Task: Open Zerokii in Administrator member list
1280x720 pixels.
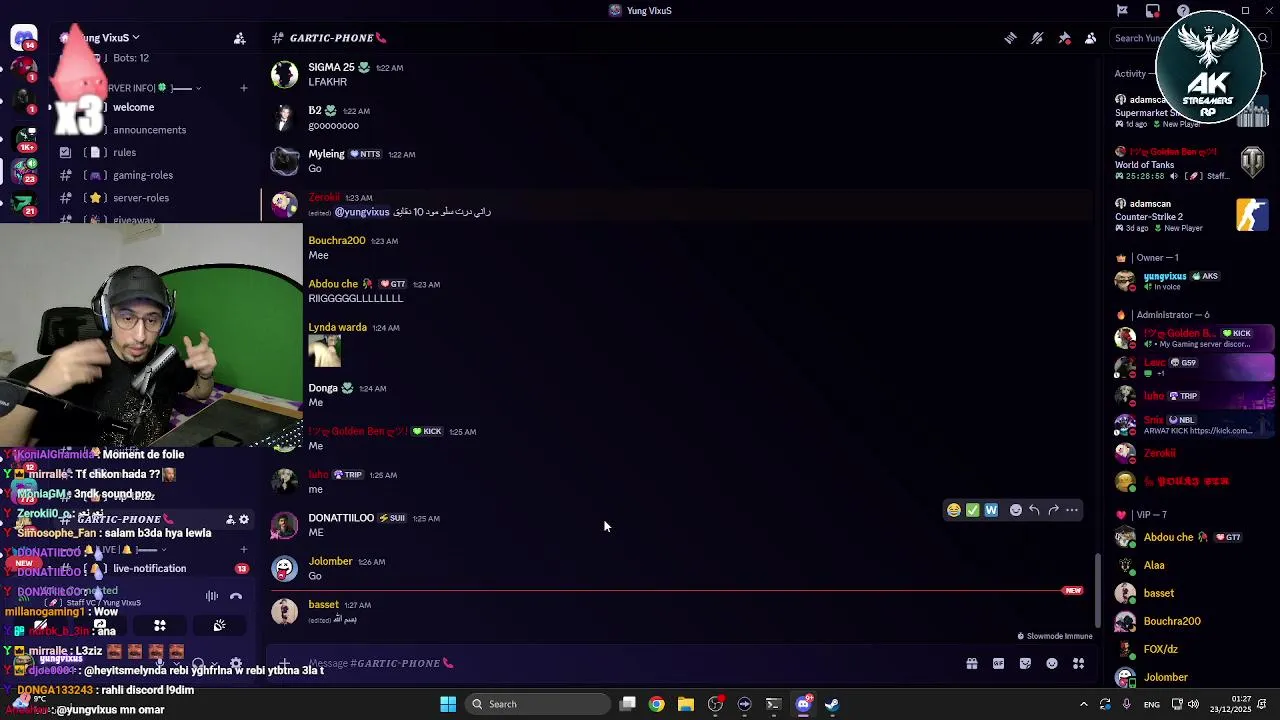Action: coord(1195,453)
